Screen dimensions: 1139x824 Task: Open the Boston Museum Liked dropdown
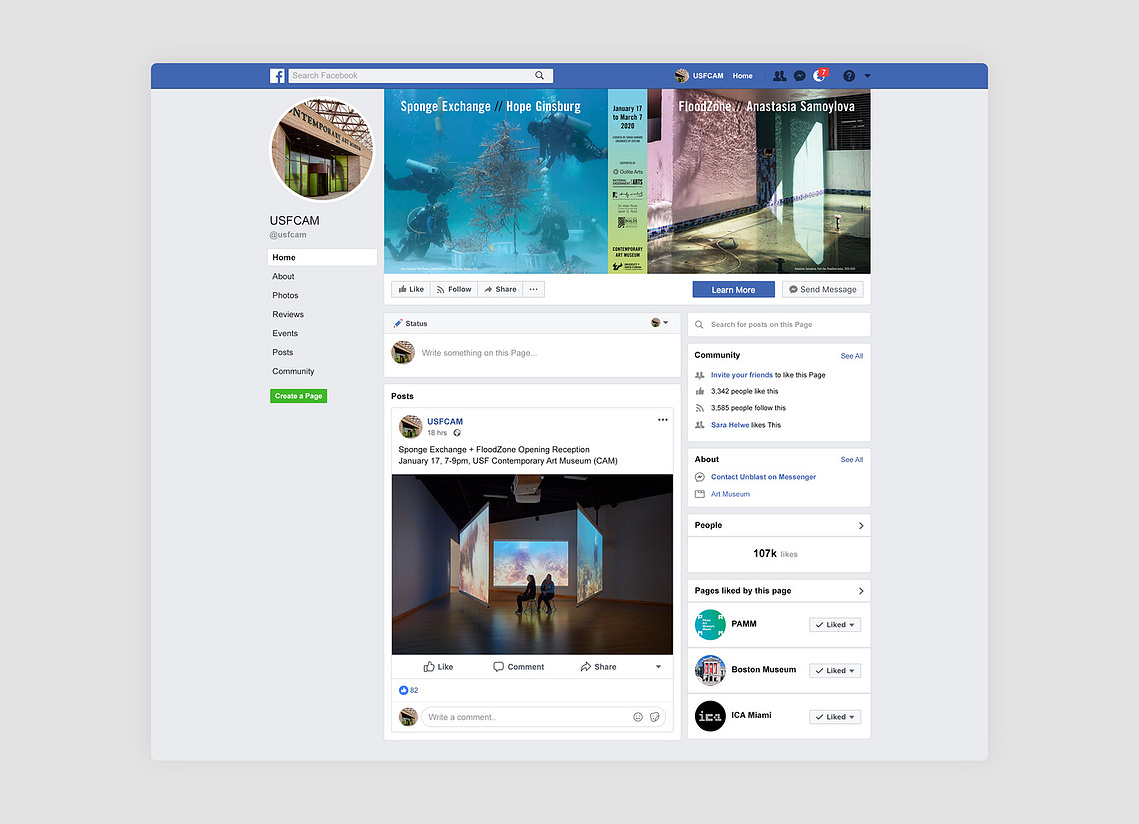[x=835, y=671]
